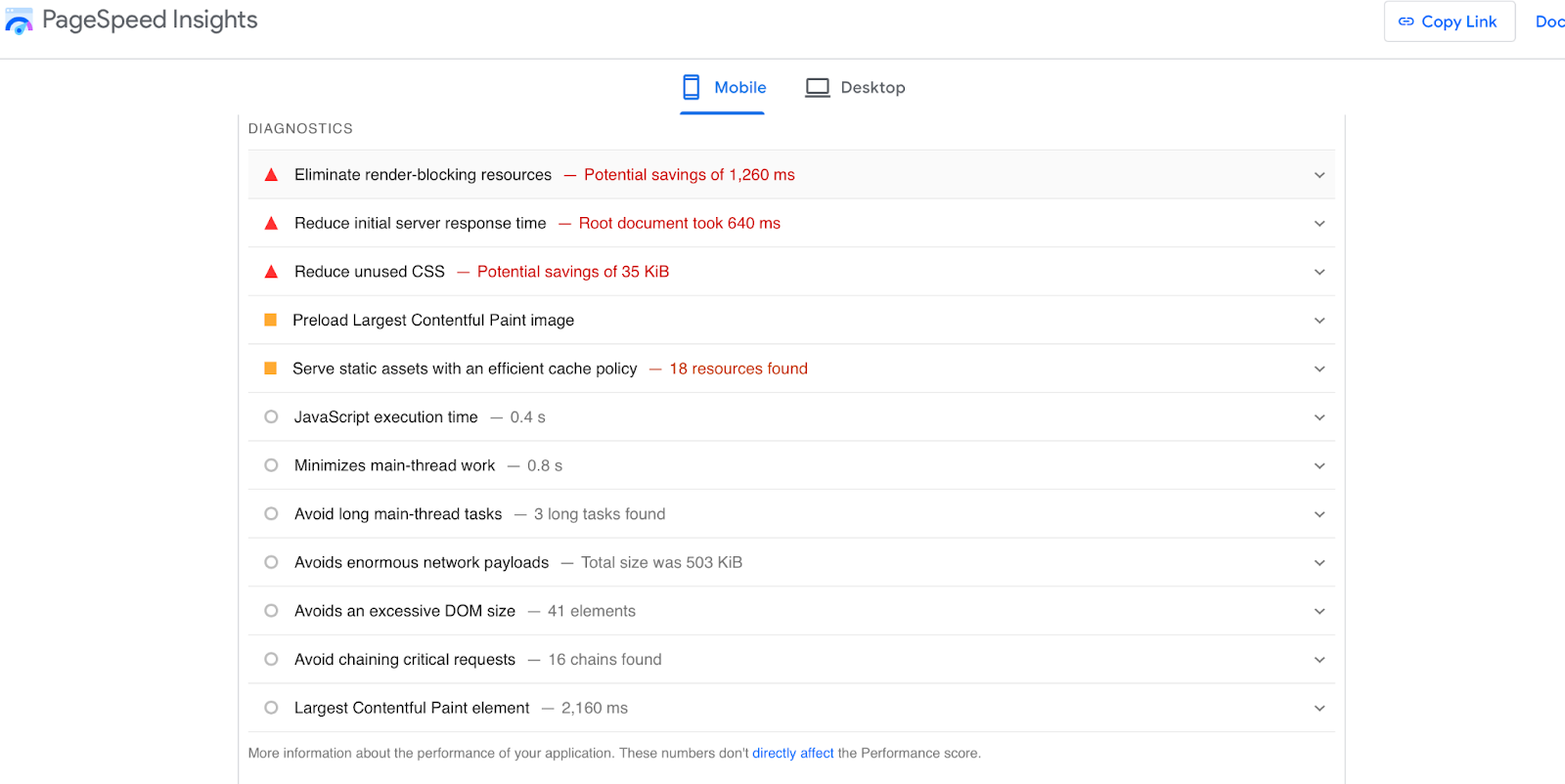Click 'Reduce initial server response time' title
The height and width of the screenshot is (784, 1565).
[x=421, y=223]
